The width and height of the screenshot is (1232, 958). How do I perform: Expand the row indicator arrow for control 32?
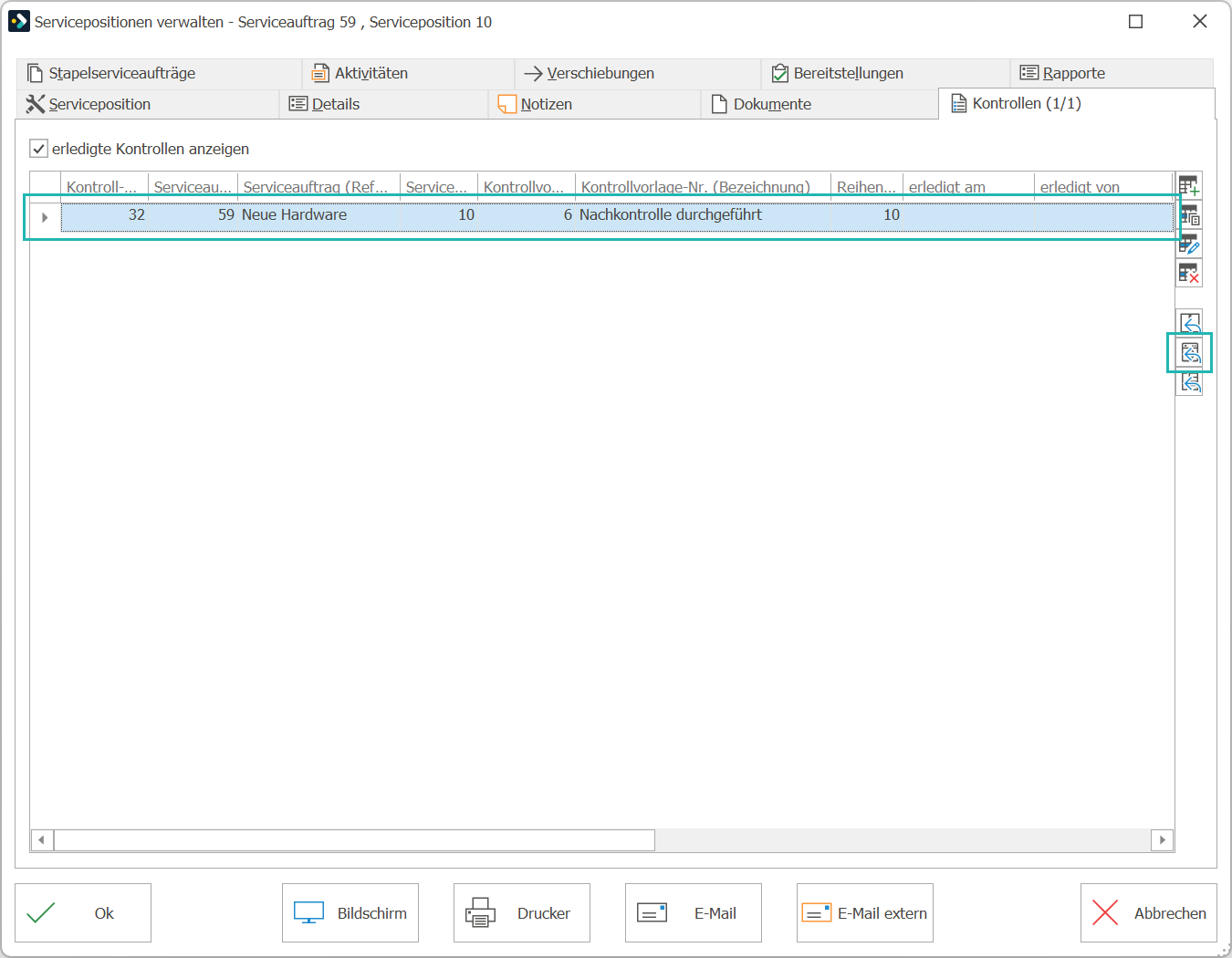click(45, 217)
